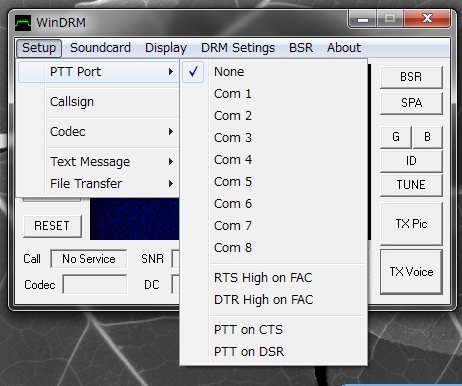Select Com 8 as PTT port

coord(274,248)
